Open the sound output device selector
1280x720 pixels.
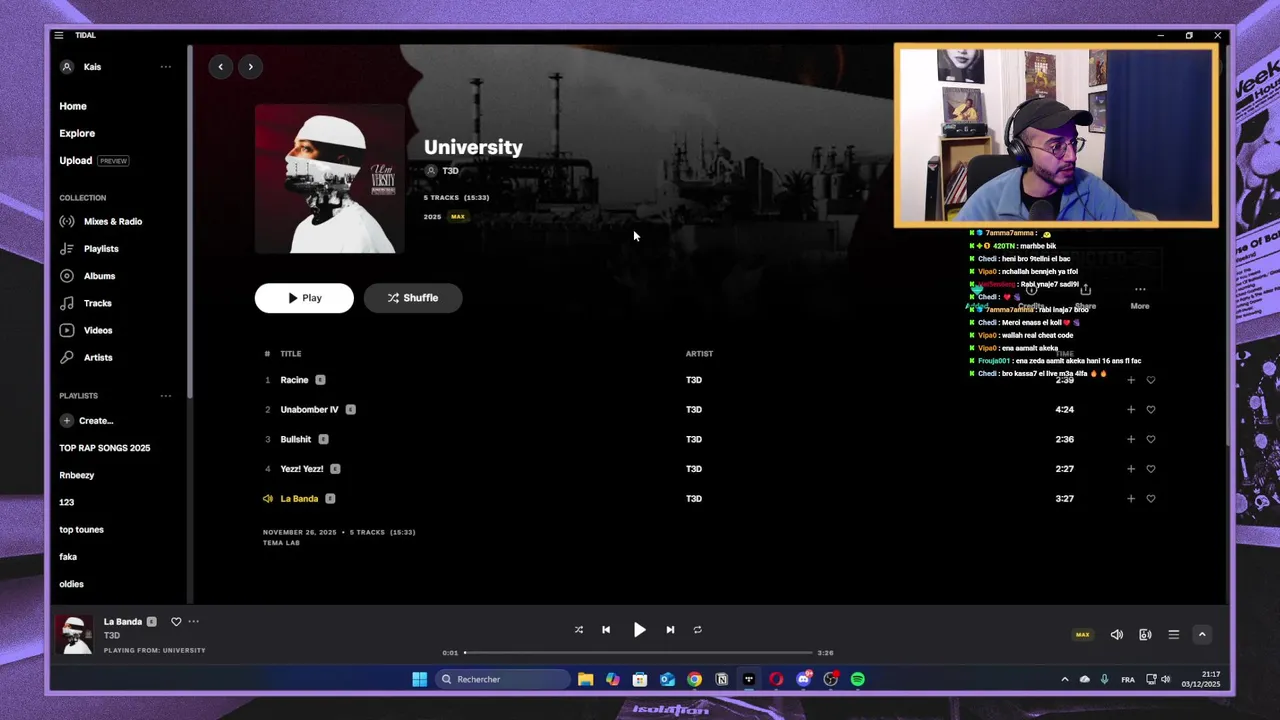point(1145,635)
